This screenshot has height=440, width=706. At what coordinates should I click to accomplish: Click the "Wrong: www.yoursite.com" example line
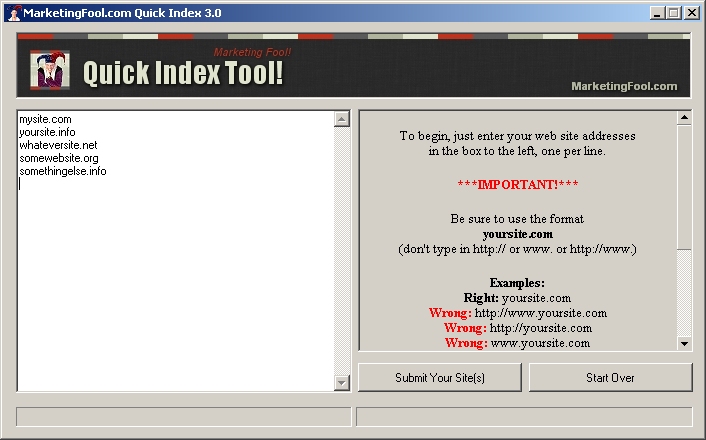click(x=518, y=343)
